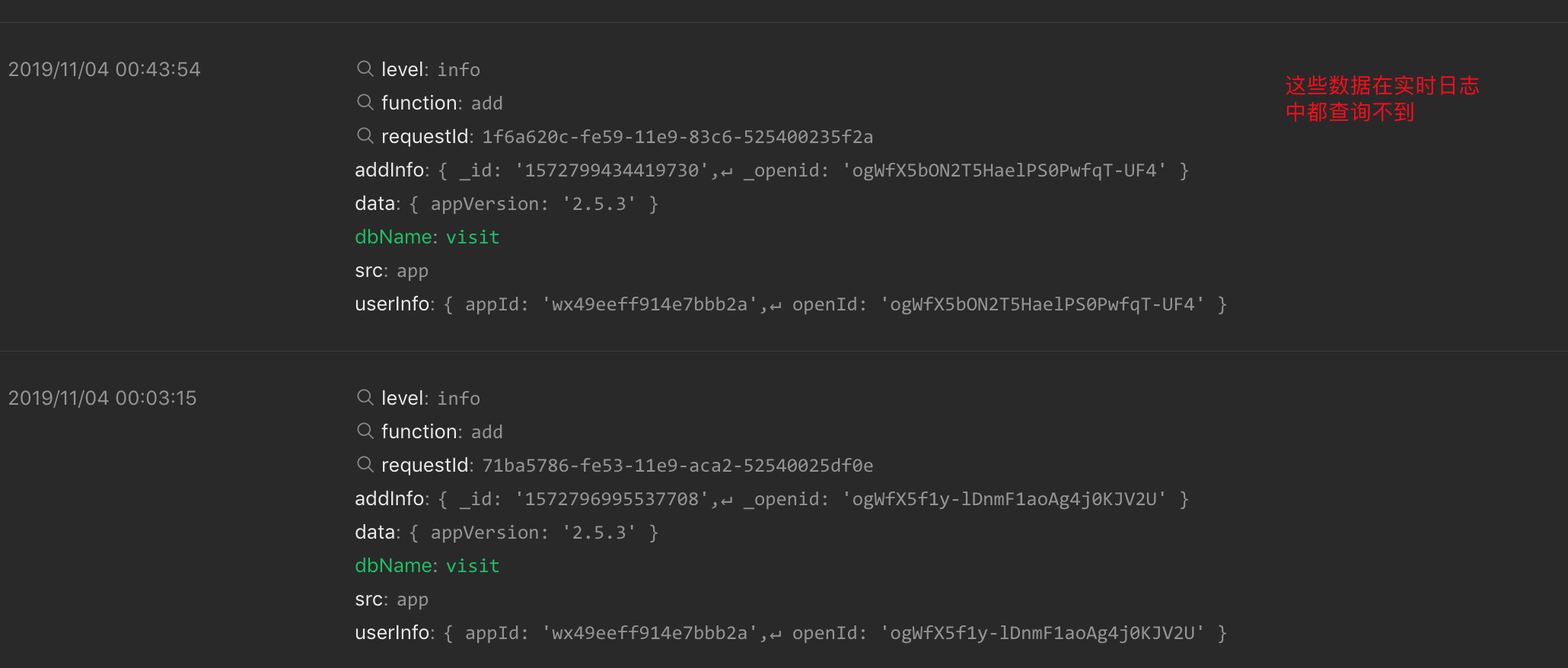Click the search icon next to requestId 1f6a620c
Image resolution: width=1568 pixels, height=668 pixels.
click(365, 135)
